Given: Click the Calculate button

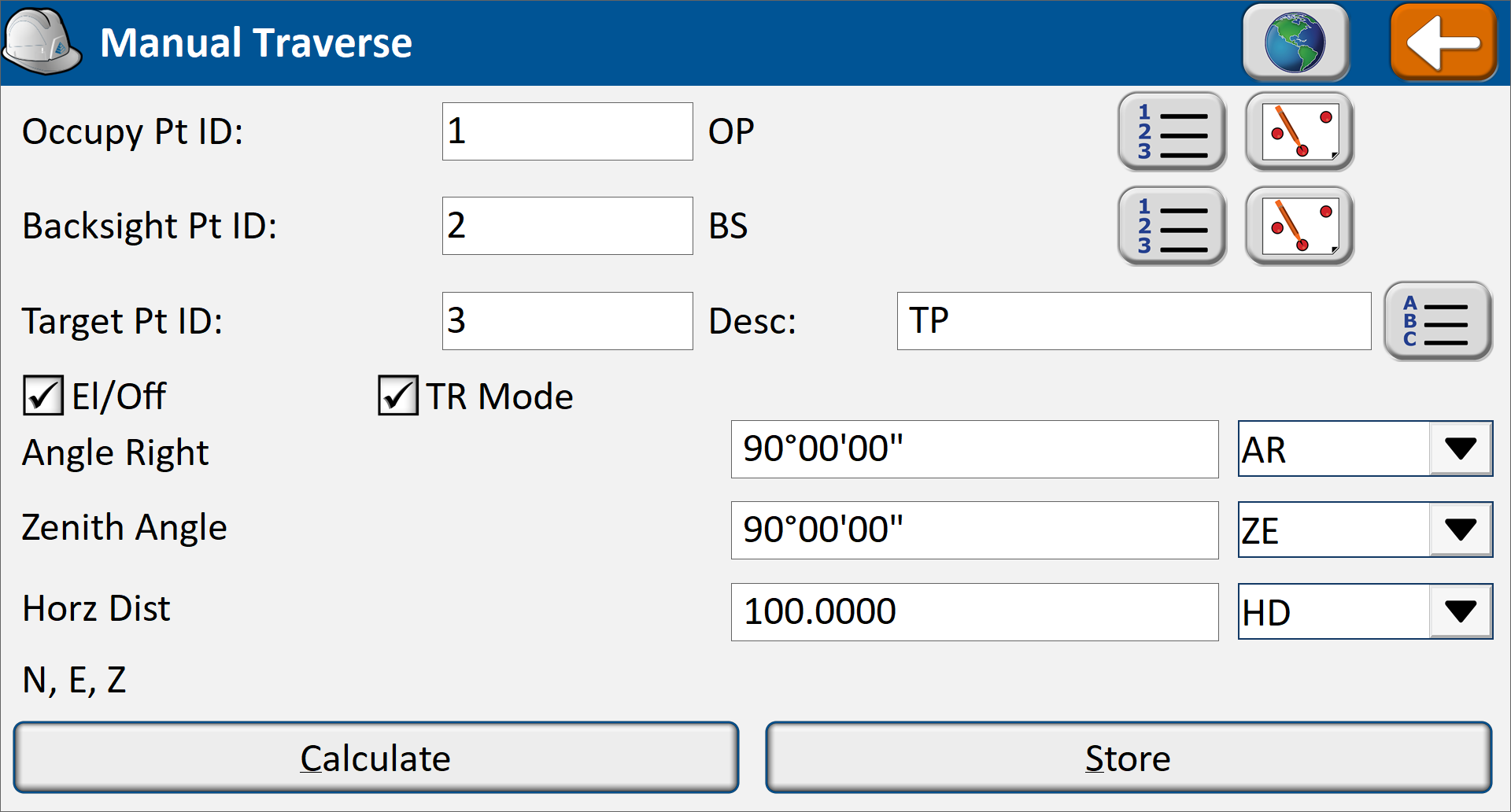Looking at the screenshot, I should 376,758.
